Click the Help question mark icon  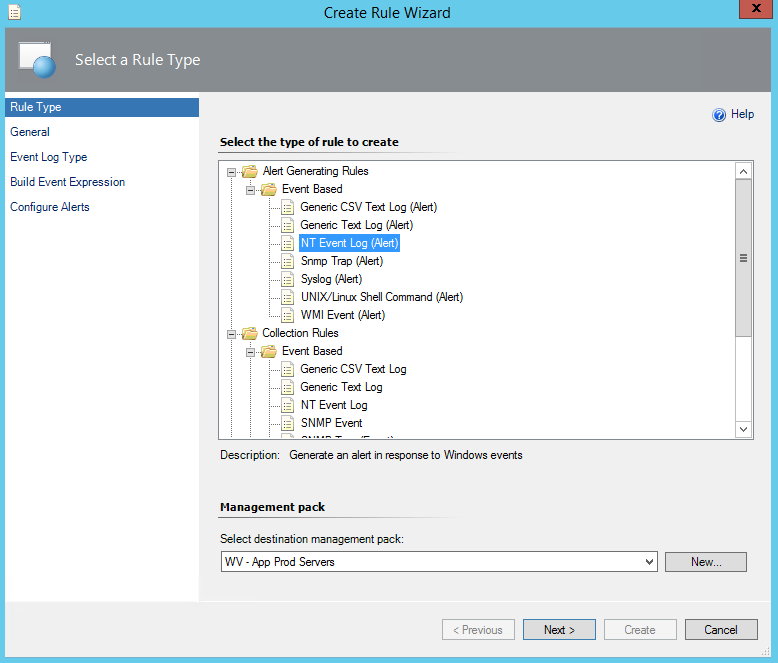click(718, 115)
